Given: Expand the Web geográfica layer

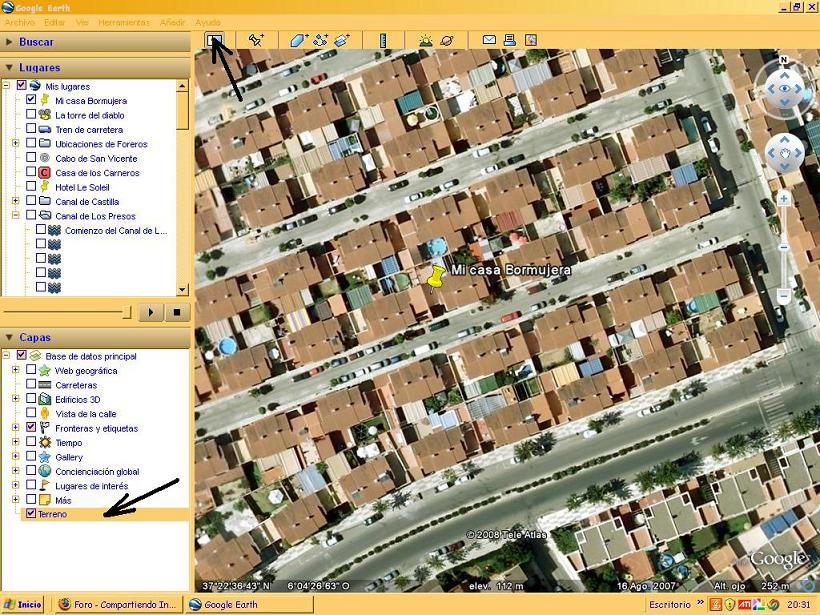Looking at the screenshot, I should 16,370.
